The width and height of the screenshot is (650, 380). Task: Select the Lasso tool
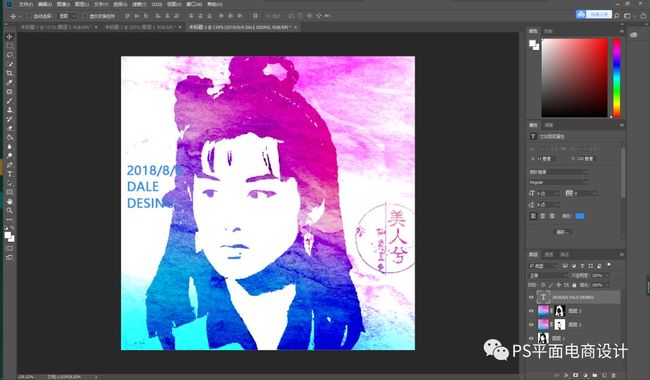point(9,55)
